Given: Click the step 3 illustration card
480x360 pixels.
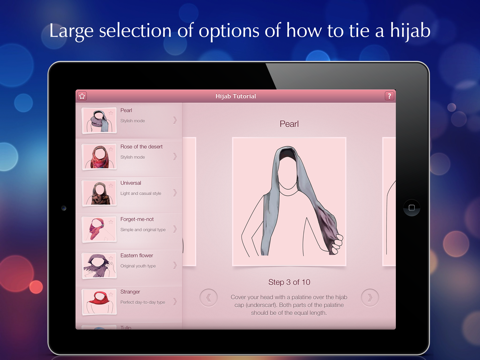Looking at the screenshot, I should (x=289, y=201).
